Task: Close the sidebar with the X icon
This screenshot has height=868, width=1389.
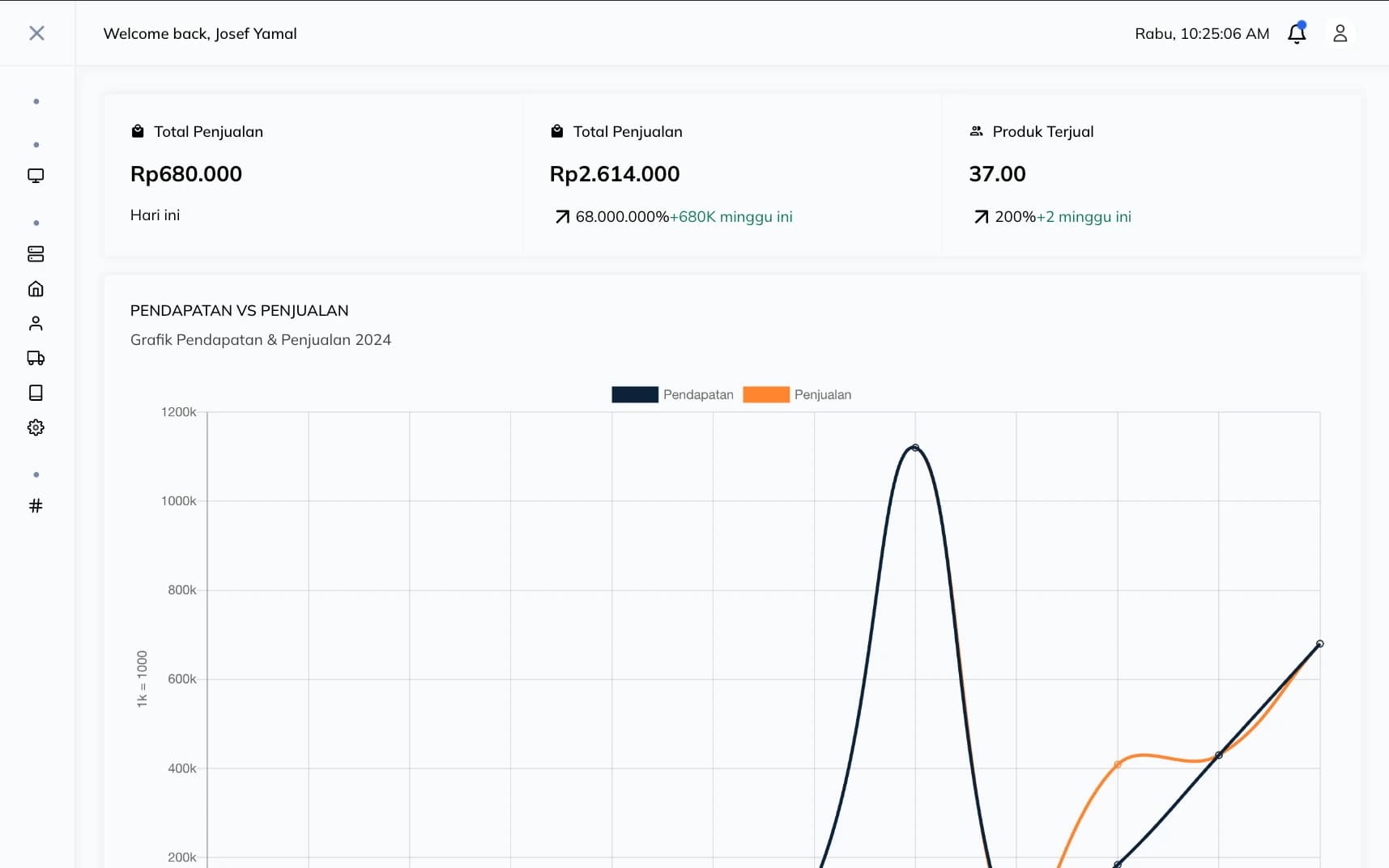Action: (x=36, y=33)
